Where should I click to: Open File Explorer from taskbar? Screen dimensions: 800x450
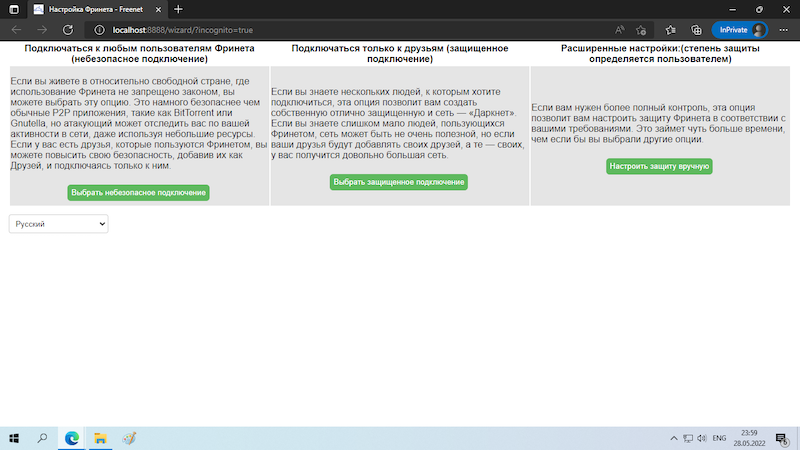point(100,438)
